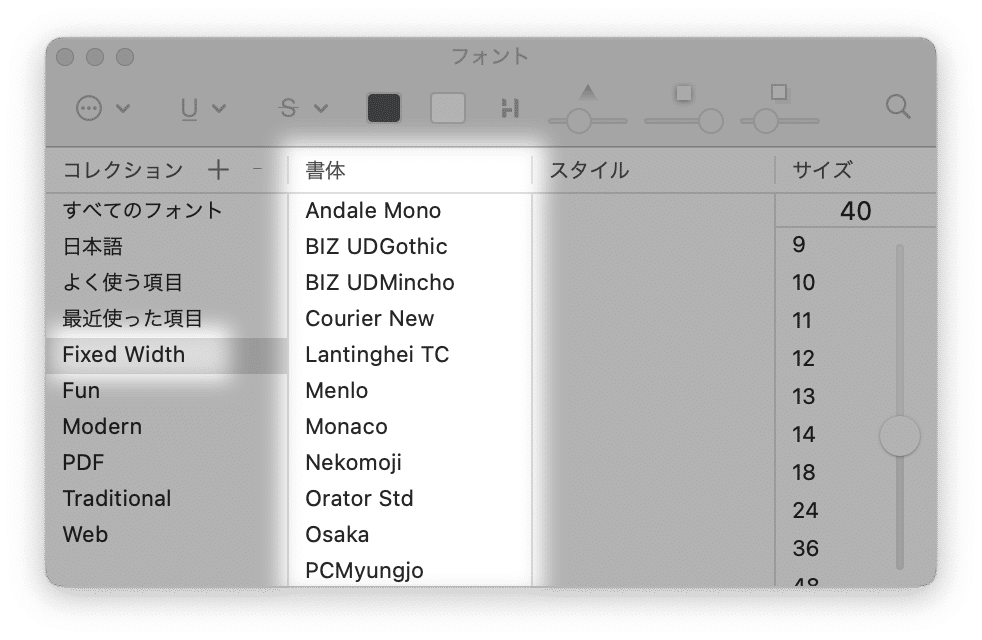This screenshot has width=982, height=640.
Task: Select the すべてのフォント collection
Action: point(167,210)
